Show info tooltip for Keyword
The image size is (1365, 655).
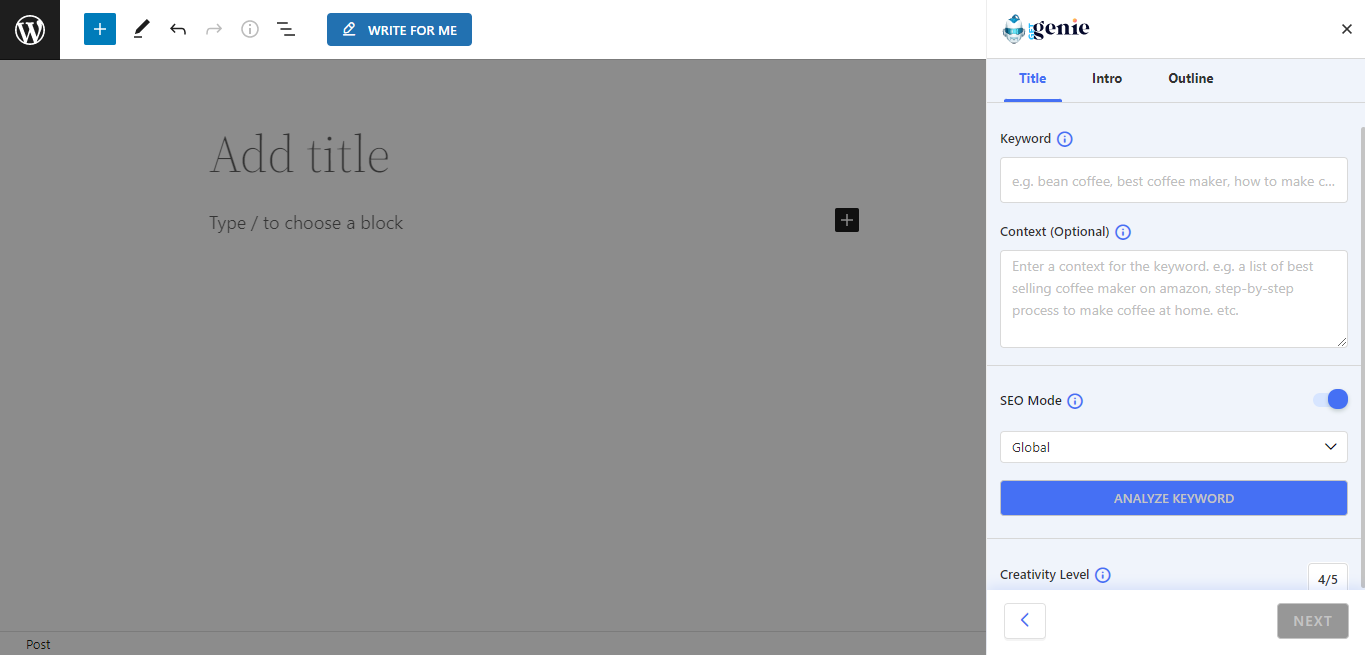click(x=1065, y=139)
